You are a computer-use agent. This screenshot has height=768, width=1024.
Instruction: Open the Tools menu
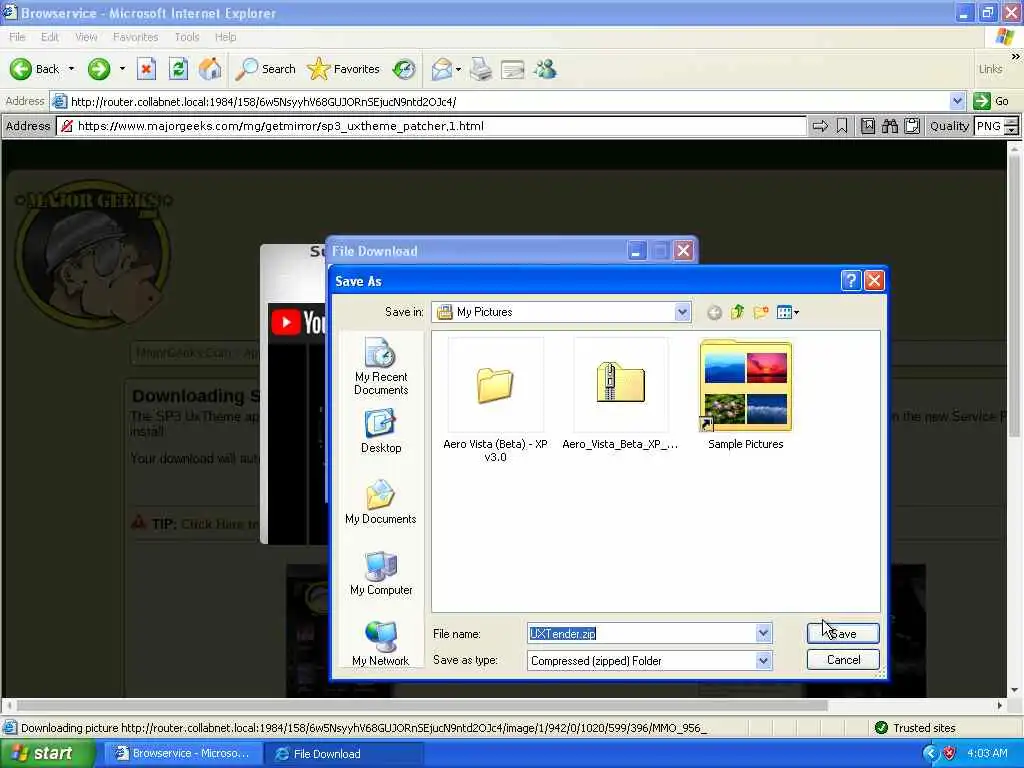[x=187, y=37]
